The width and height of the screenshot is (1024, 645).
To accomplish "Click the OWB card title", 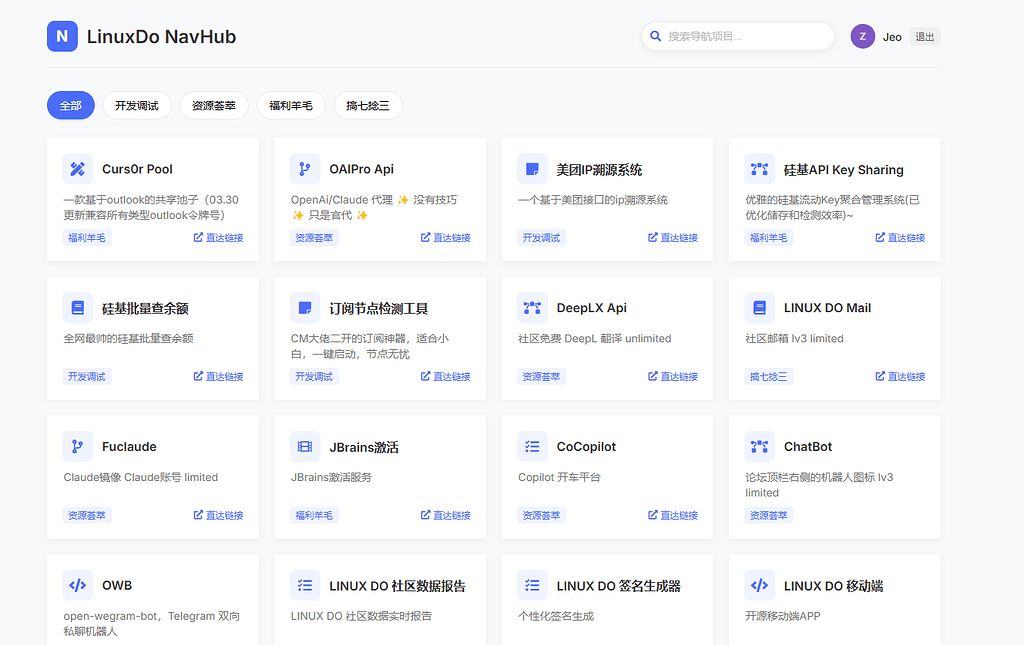I will [x=117, y=585].
